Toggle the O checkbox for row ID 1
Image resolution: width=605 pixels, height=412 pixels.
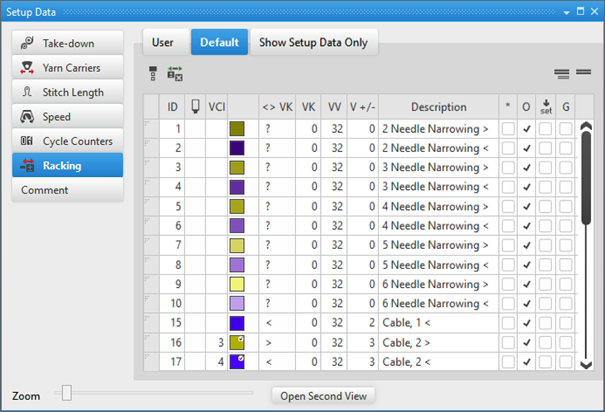click(x=527, y=129)
